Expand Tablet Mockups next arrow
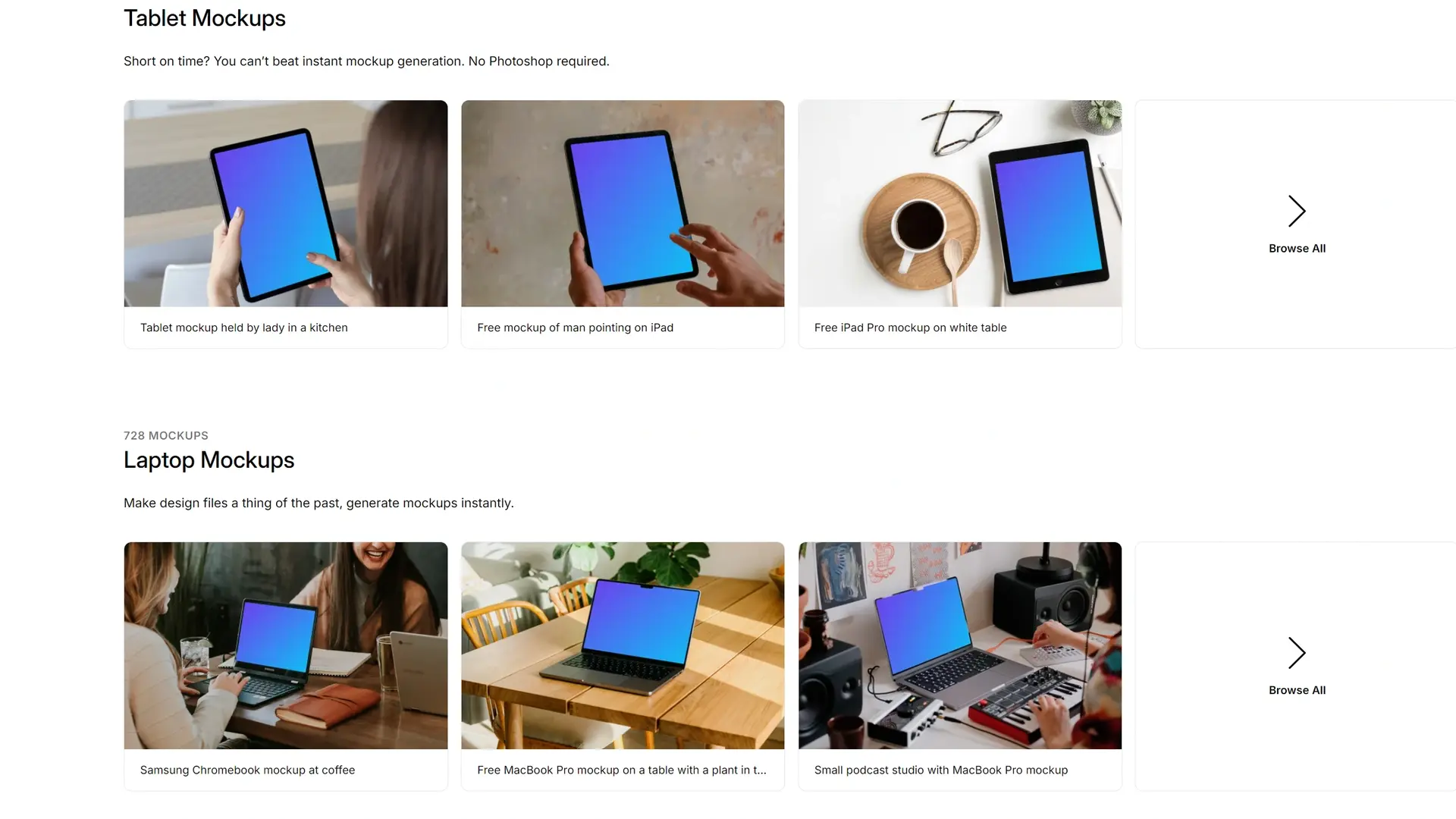The image size is (1456, 819). tap(1297, 210)
